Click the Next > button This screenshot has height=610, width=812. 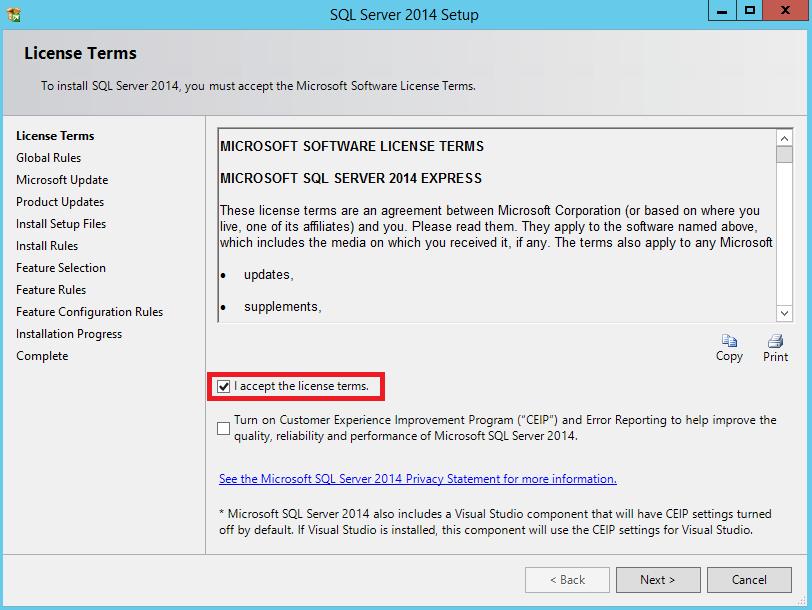coord(658,579)
